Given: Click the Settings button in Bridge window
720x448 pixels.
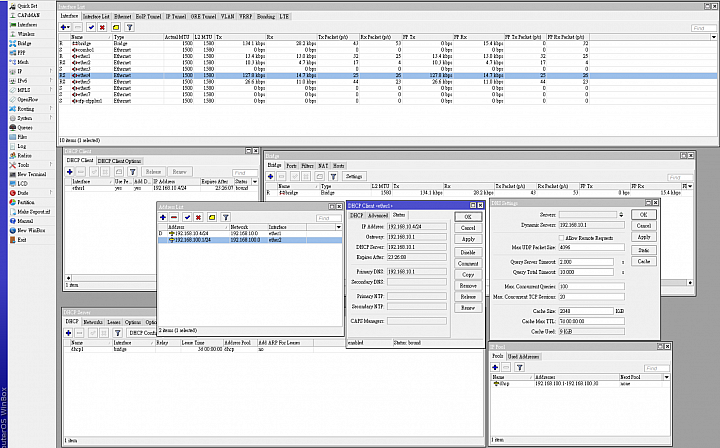Looking at the screenshot, I should pyautogui.click(x=354, y=175).
